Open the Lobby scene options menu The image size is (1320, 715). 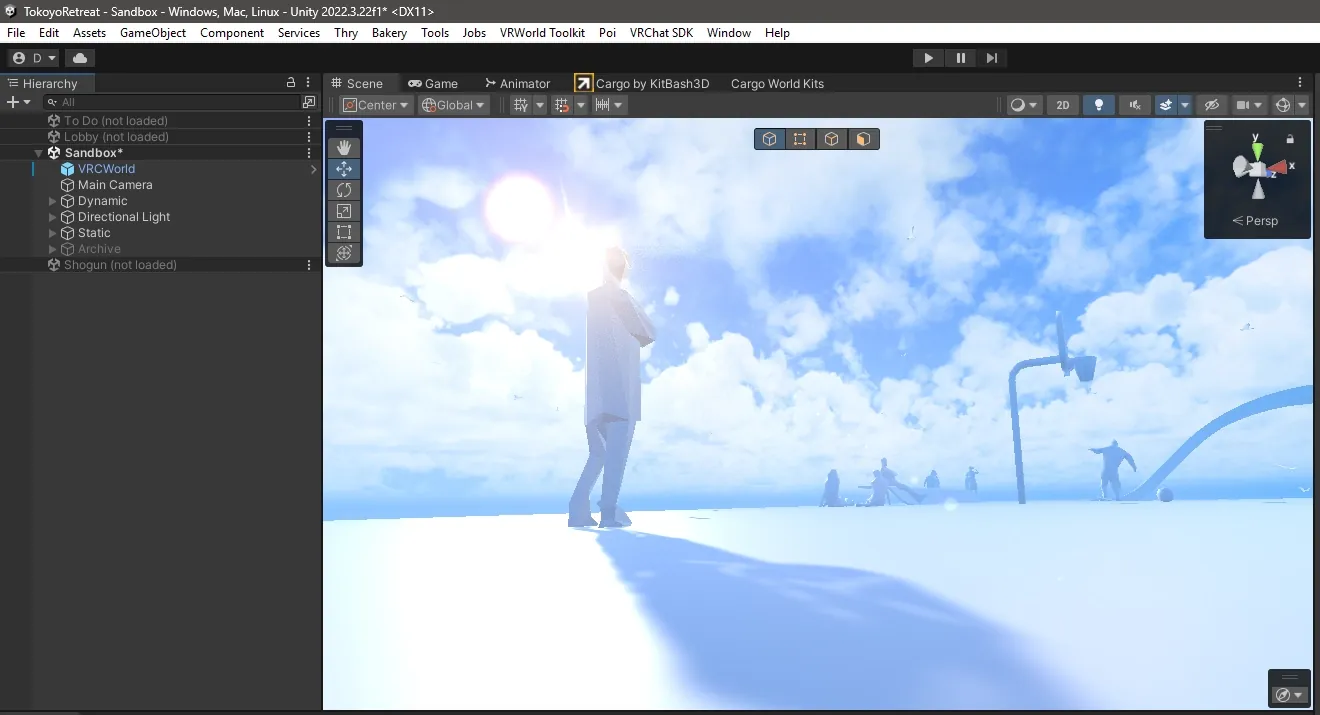309,137
